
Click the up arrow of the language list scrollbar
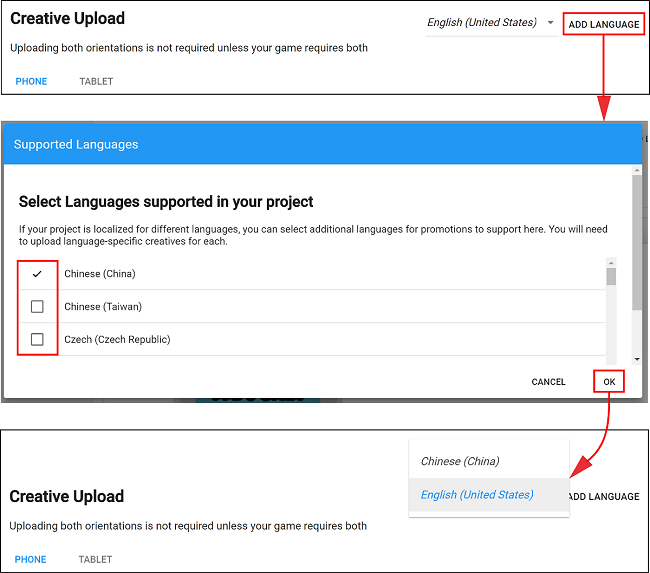[x=611, y=263]
